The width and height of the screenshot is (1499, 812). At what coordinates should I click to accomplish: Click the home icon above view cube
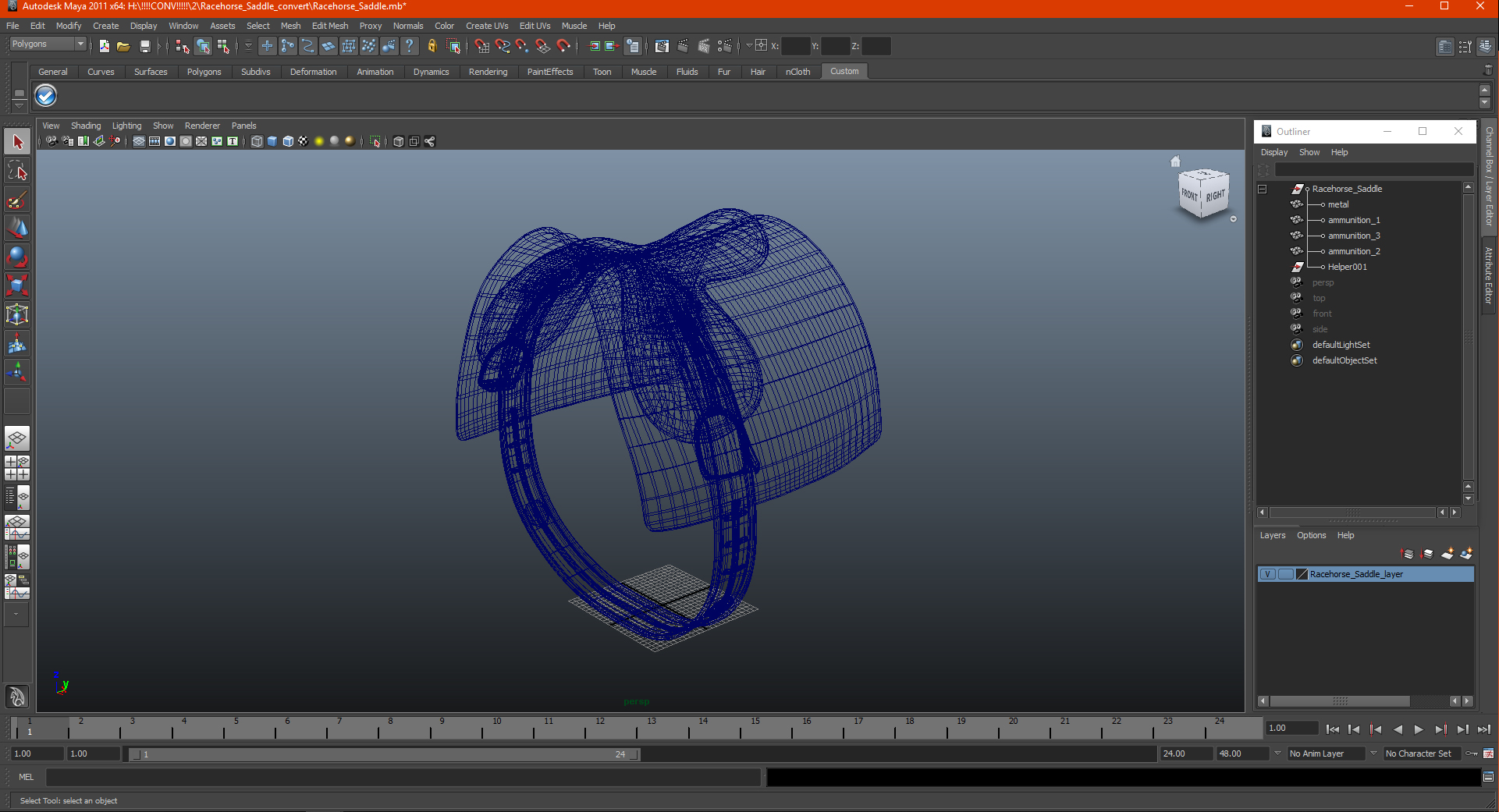1175,161
